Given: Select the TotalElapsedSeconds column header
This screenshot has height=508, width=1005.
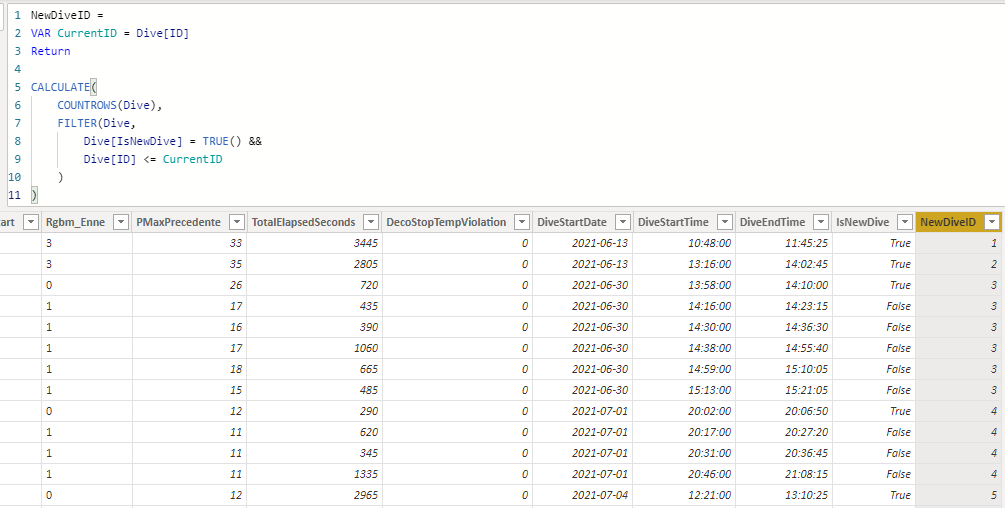Looking at the screenshot, I should [x=303, y=222].
